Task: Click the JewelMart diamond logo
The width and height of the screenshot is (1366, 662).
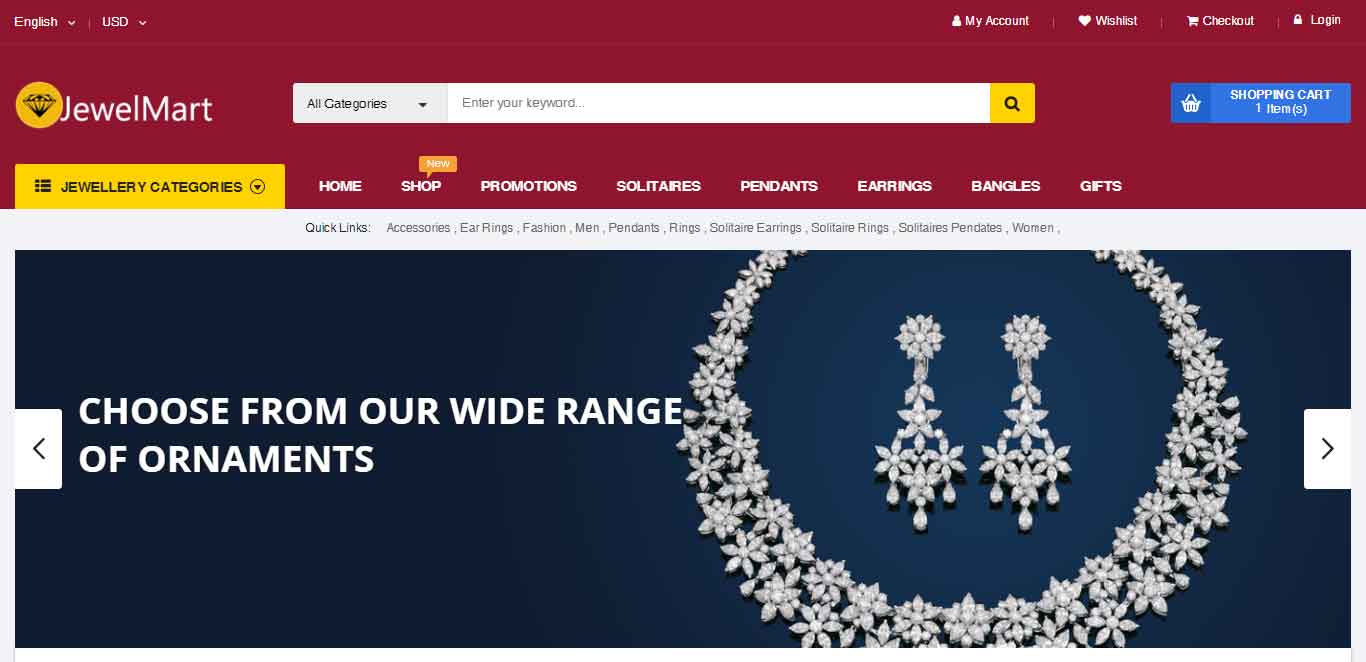Action: tap(39, 105)
